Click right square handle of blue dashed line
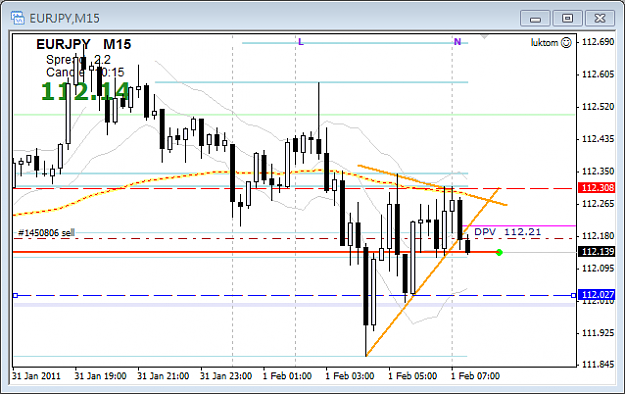Screen dimensions: 625x394 coord(573,296)
